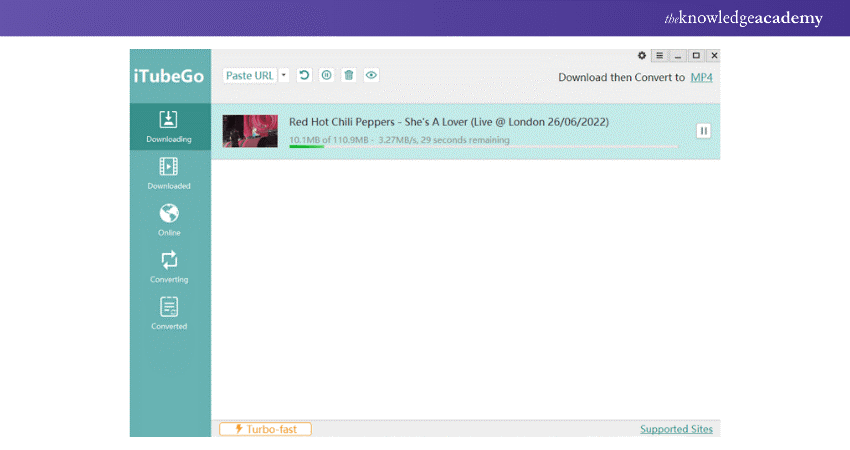Click the '10.1MB of 110.9MB' status text

tap(329, 140)
